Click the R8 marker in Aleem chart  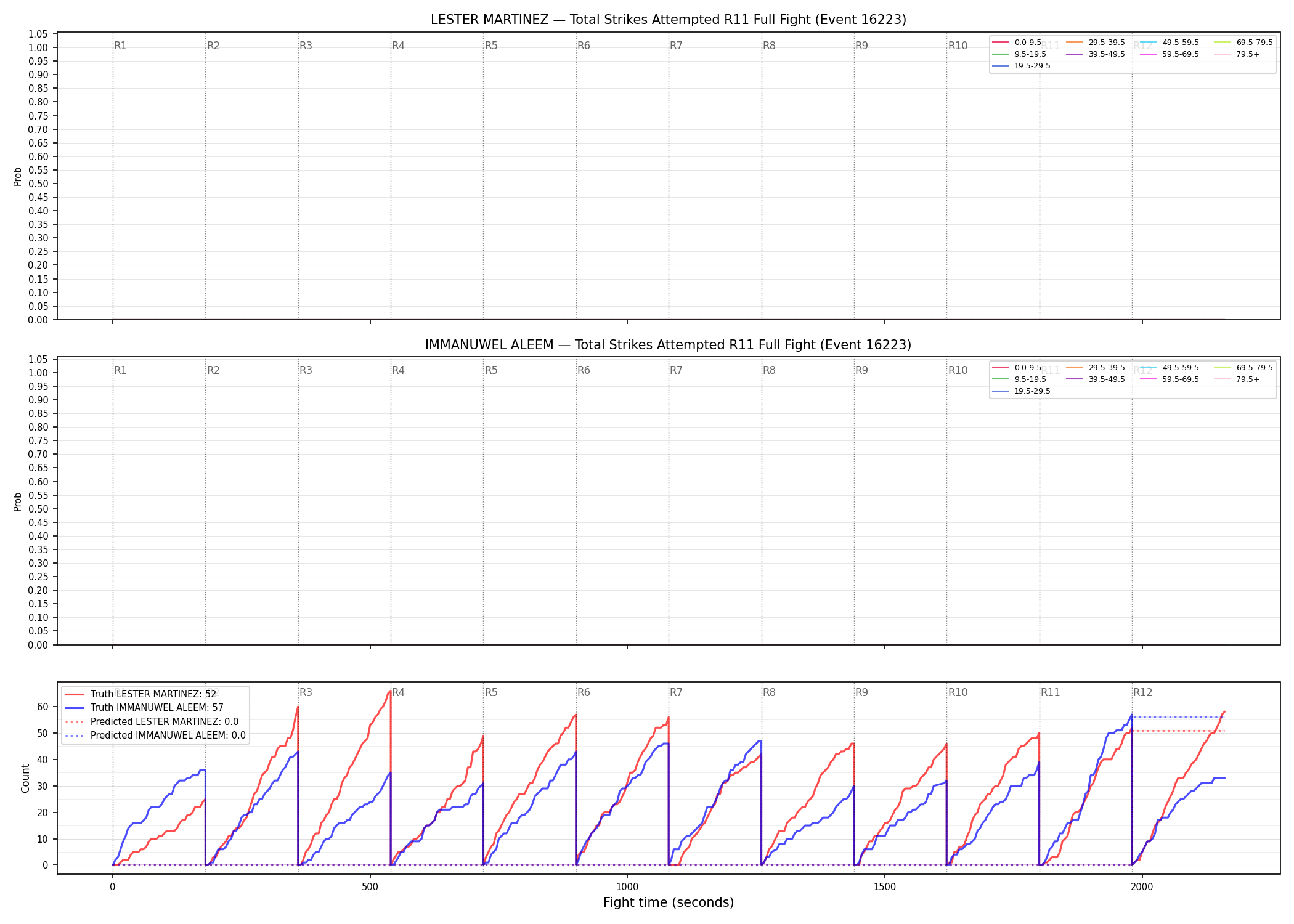coord(769,370)
